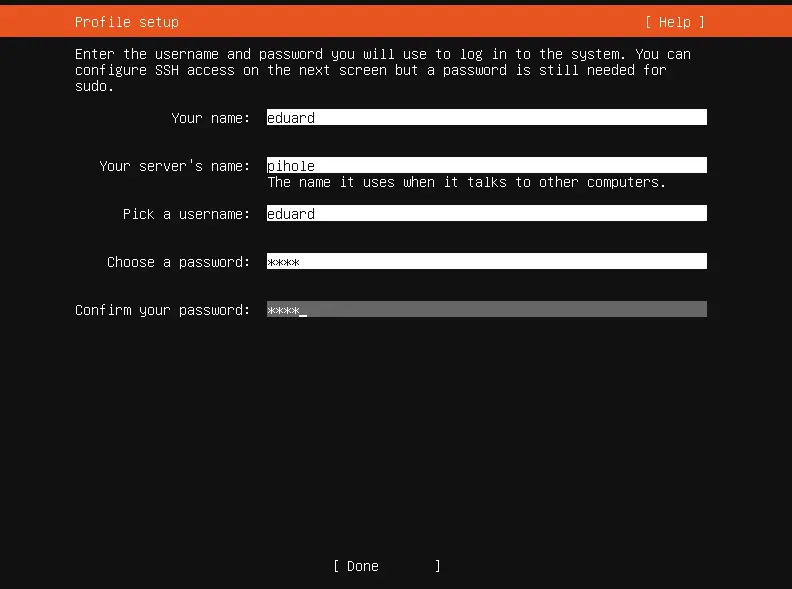Activate the Confirm your password field
792x589 pixels.
(486, 310)
